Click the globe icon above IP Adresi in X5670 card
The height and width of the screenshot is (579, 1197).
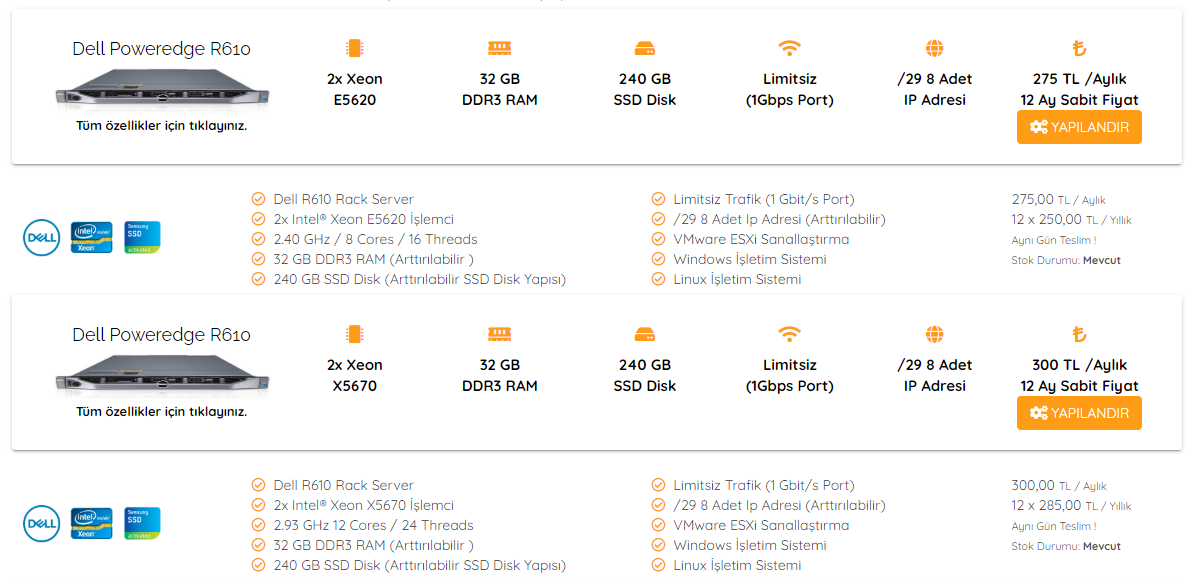click(934, 335)
